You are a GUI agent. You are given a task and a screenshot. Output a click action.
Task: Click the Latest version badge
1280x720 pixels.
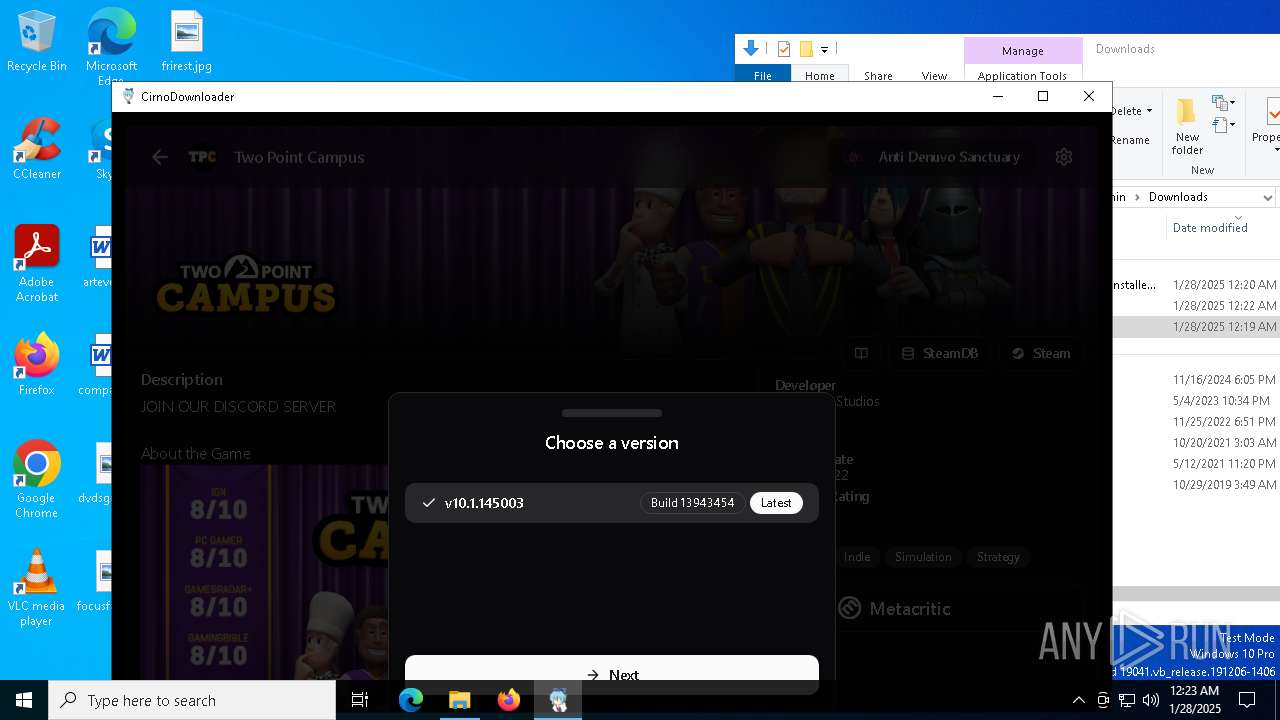[776, 503]
